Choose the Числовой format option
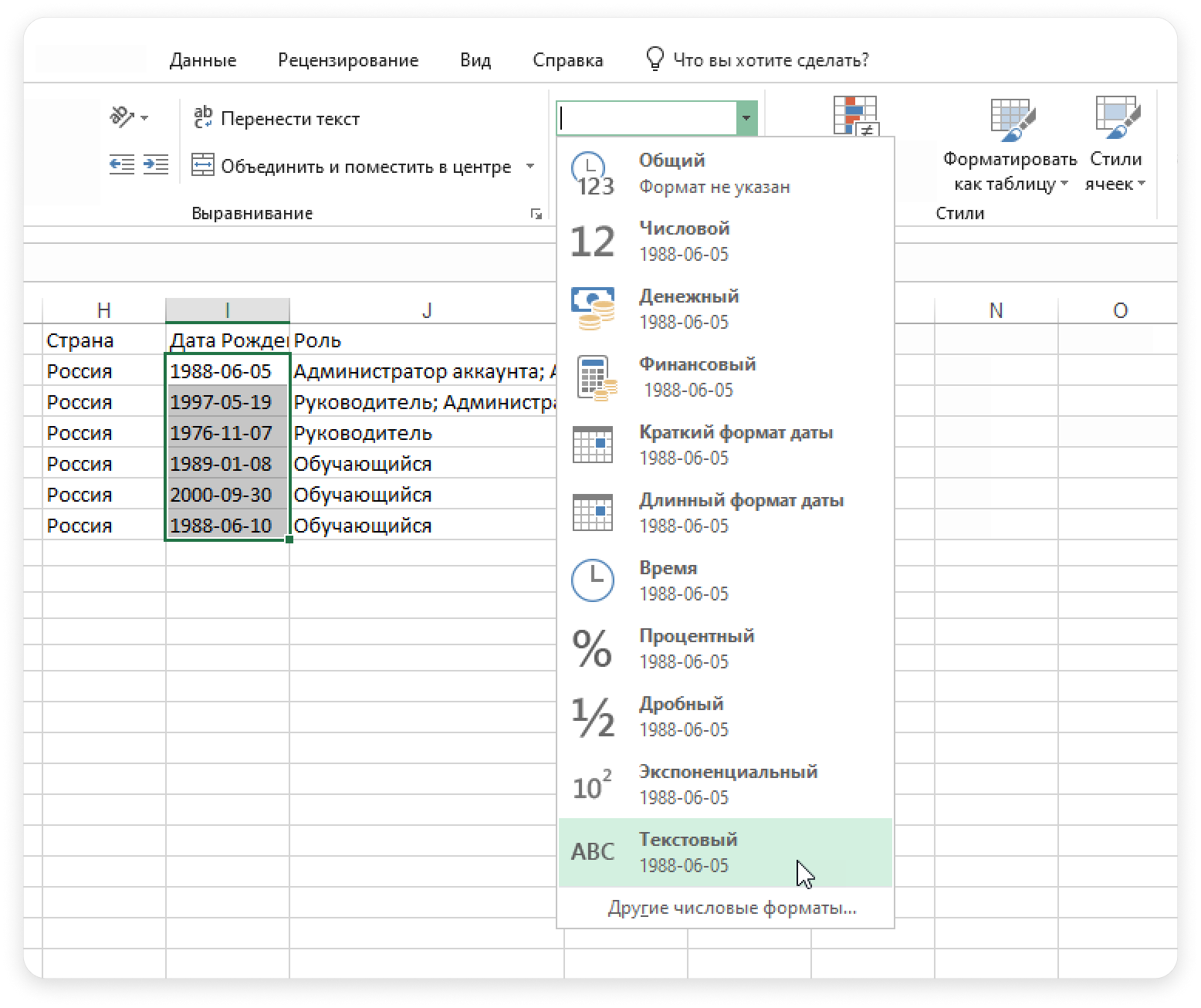This screenshot has height=1008, width=1201. pyautogui.click(x=725, y=242)
